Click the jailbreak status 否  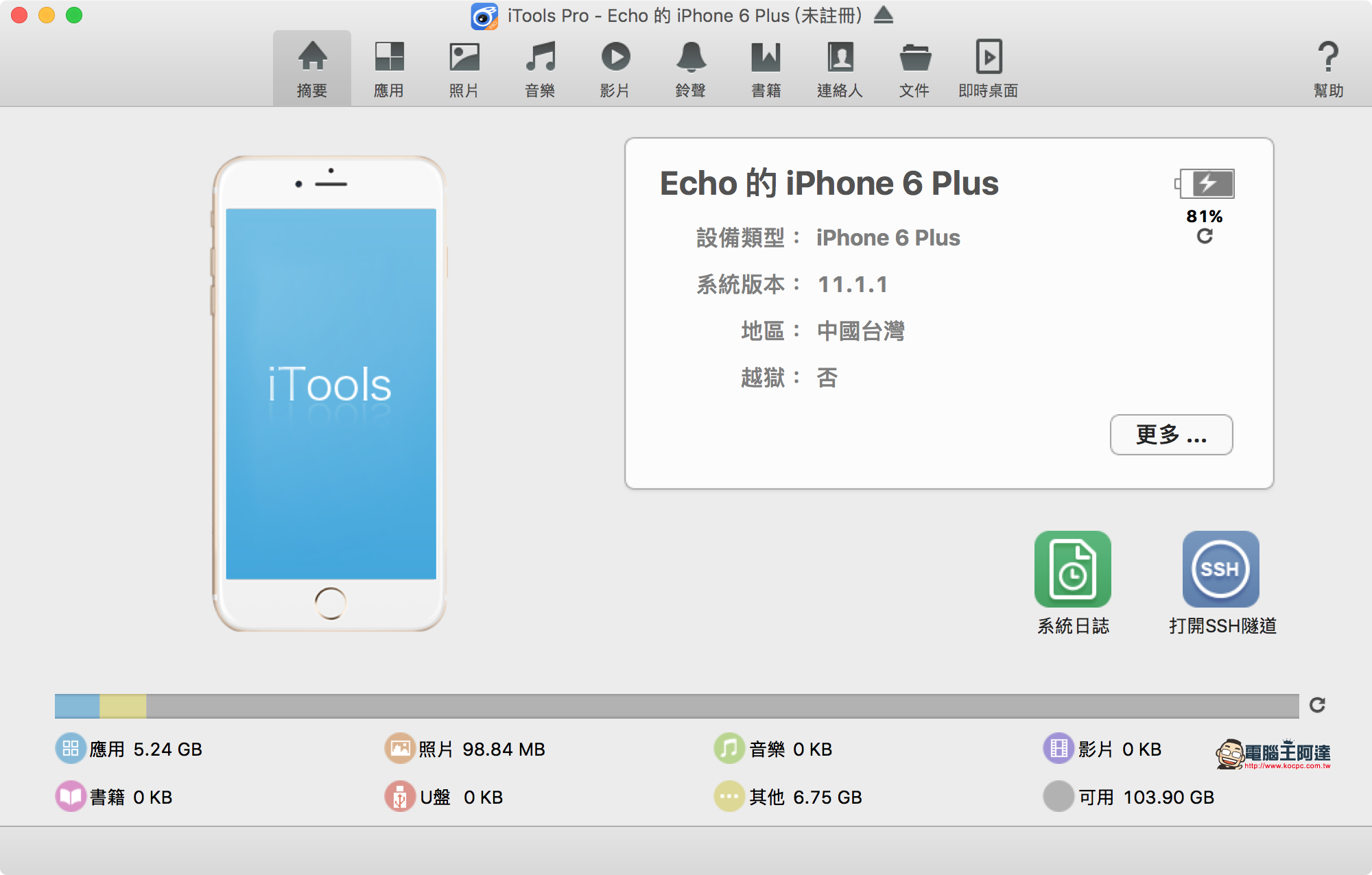tap(827, 378)
